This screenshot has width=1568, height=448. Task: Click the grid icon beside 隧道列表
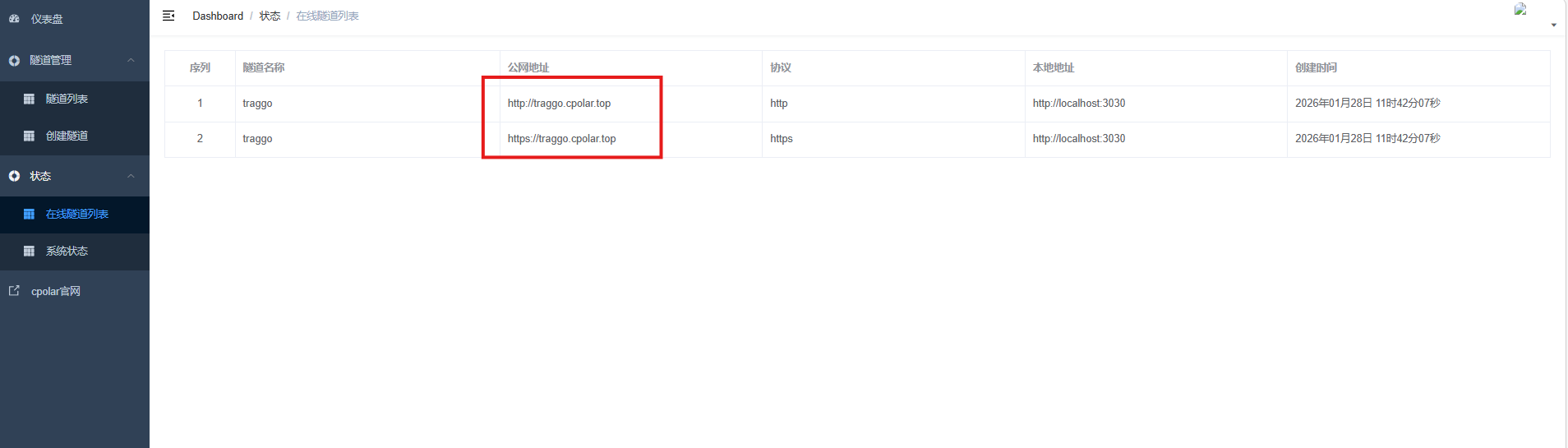click(x=29, y=99)
